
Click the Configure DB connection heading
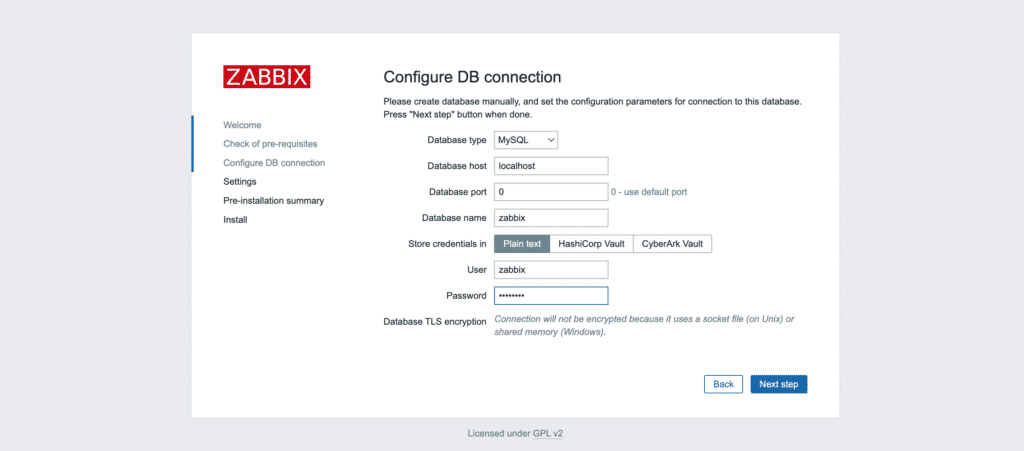472,77
